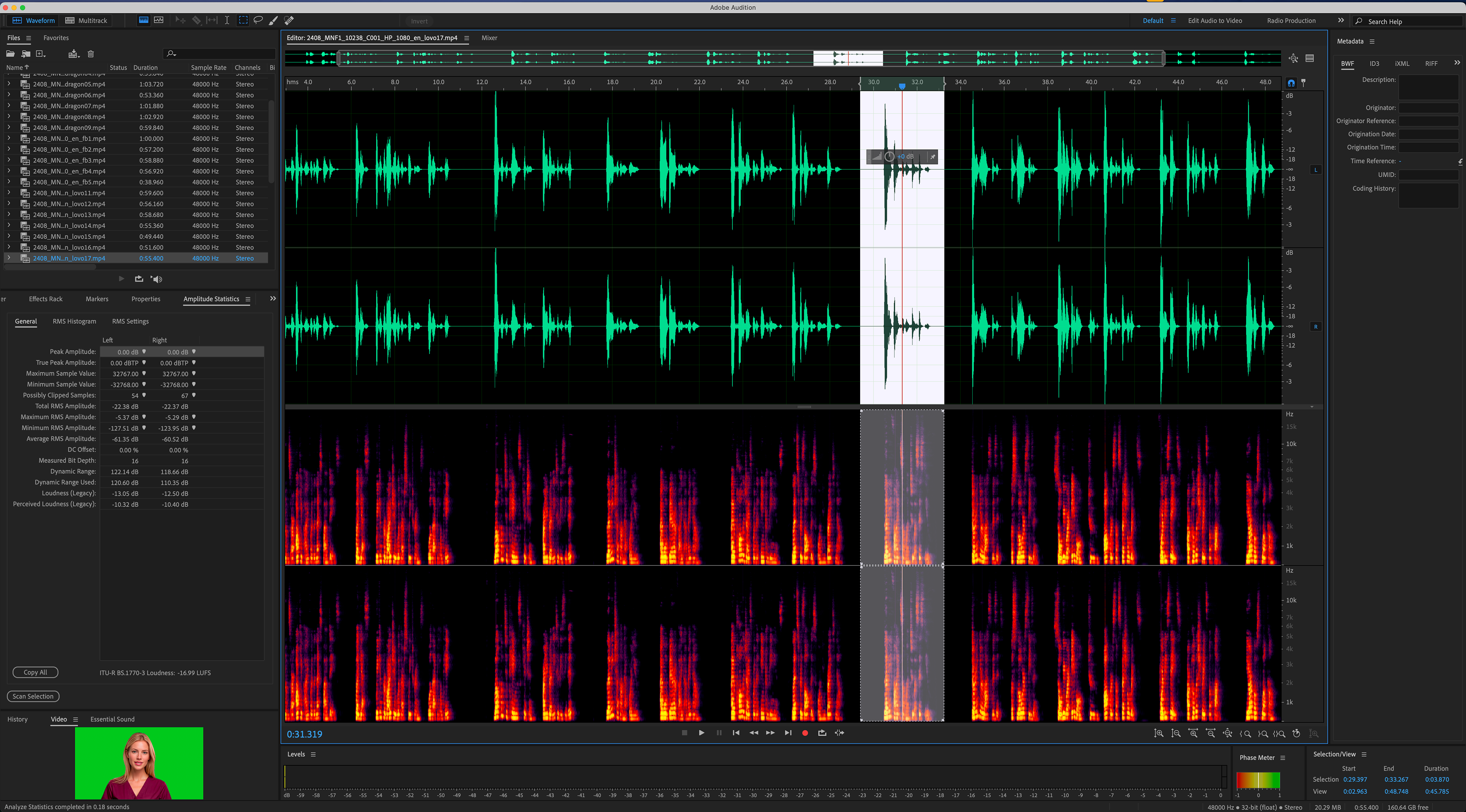Toggle Show Spectral Frequency Display button
The width and height of the screenshot is (1466, 812).
[144, 21]
